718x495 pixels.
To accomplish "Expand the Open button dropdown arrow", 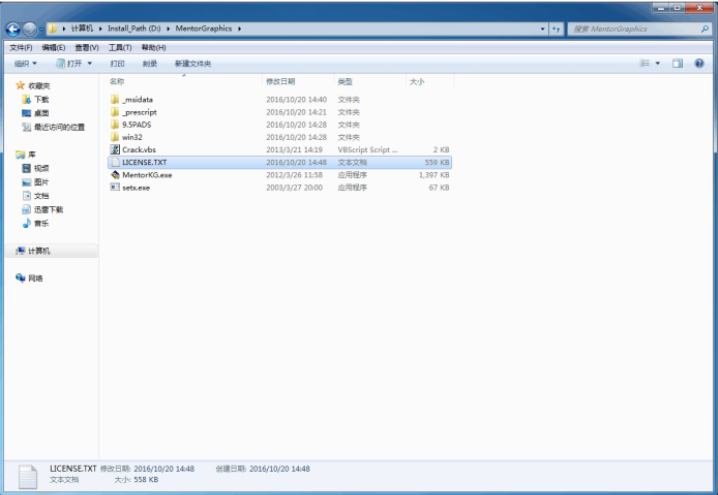I will (90, 63).
